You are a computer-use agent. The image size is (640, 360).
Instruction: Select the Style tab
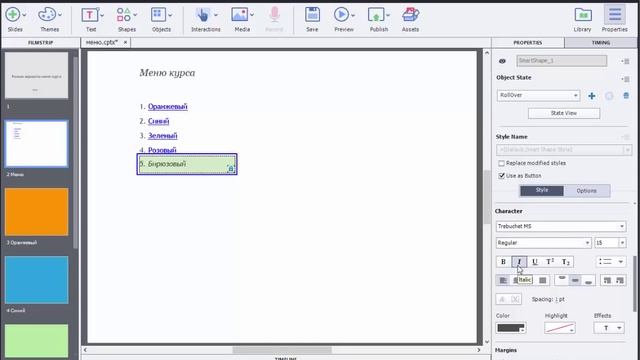542,191
